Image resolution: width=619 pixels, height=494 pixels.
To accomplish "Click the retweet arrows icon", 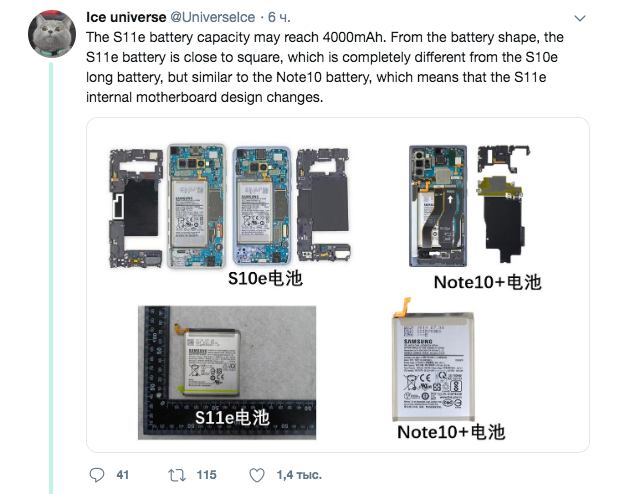I will 176,475.
